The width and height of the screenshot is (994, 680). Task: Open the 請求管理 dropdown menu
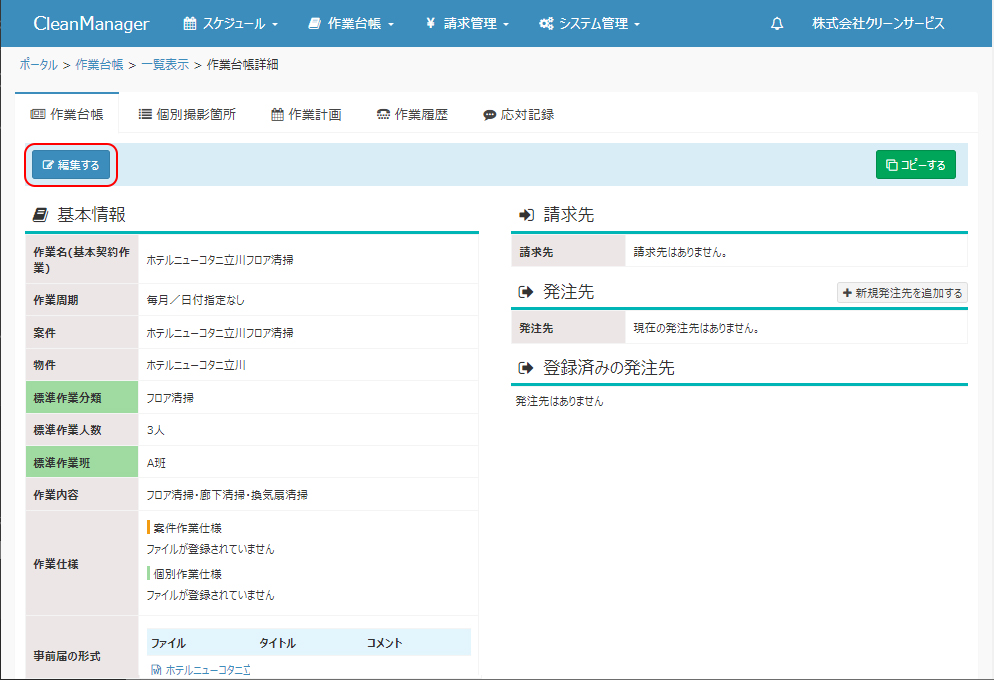click(x=467, y=24)
